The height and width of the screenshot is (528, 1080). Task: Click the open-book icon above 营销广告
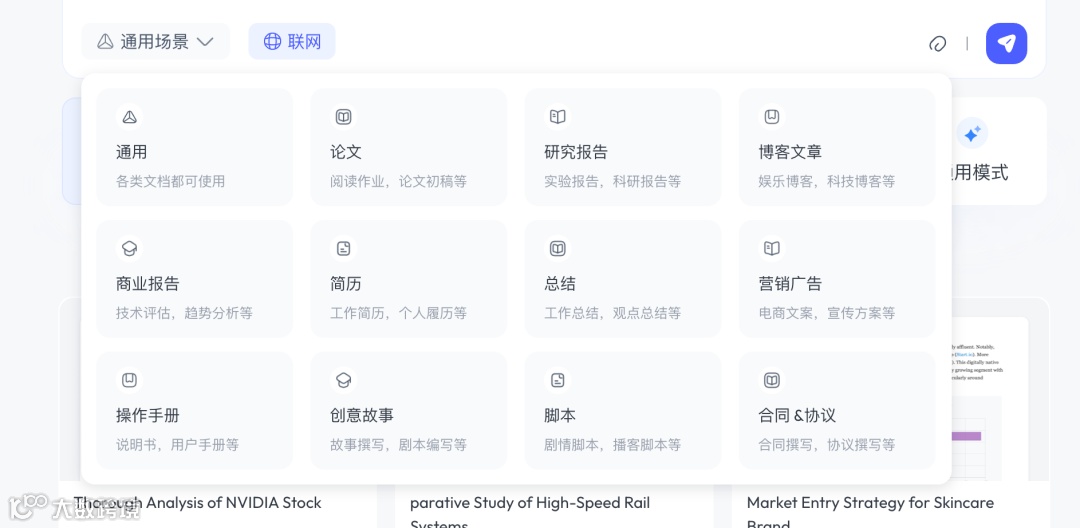click(772, 249)
